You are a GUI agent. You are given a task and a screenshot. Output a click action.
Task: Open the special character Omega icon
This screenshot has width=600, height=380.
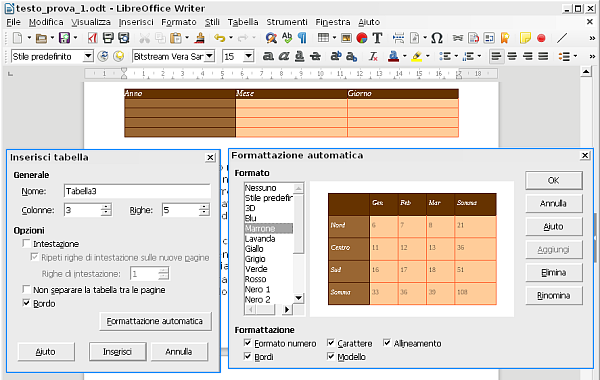pyautogui.click(x=437, y=38)
